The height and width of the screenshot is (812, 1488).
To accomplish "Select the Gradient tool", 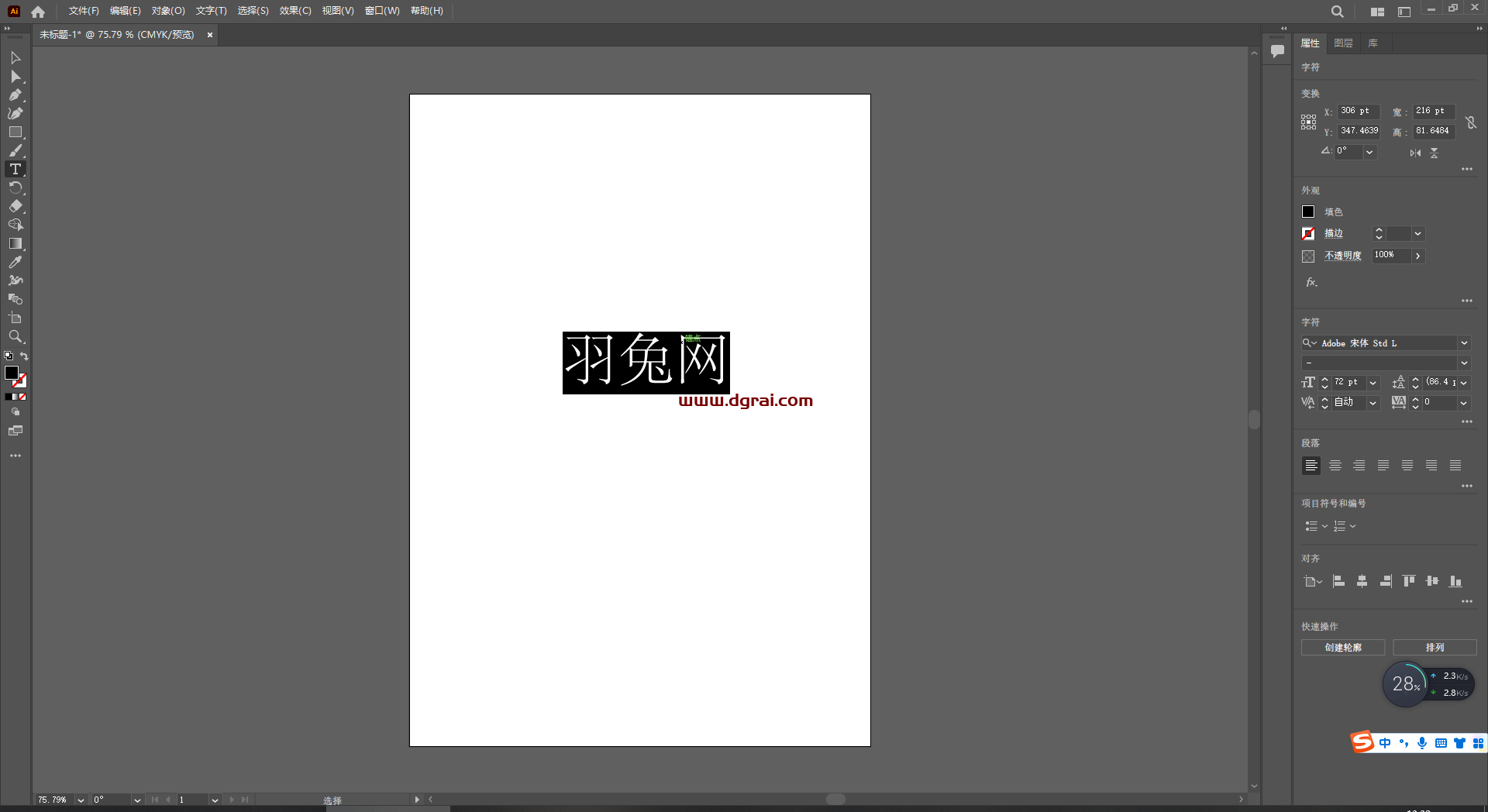I will (15, 243).
